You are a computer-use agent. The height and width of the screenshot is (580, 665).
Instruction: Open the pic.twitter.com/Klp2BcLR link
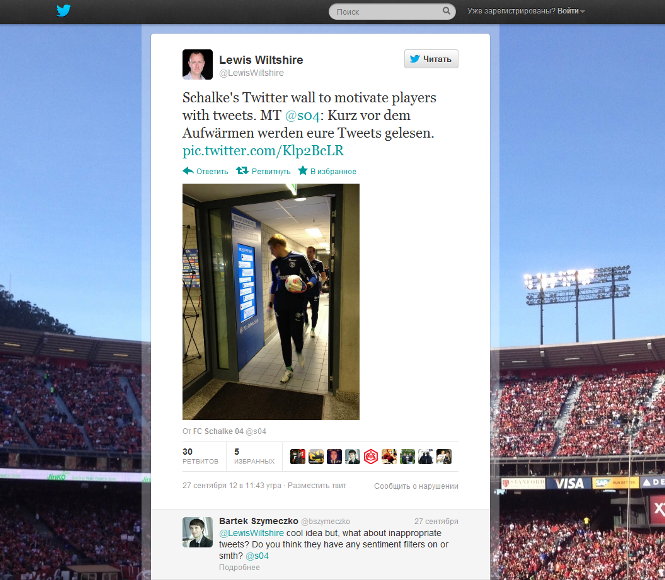(x=263, y=151)
